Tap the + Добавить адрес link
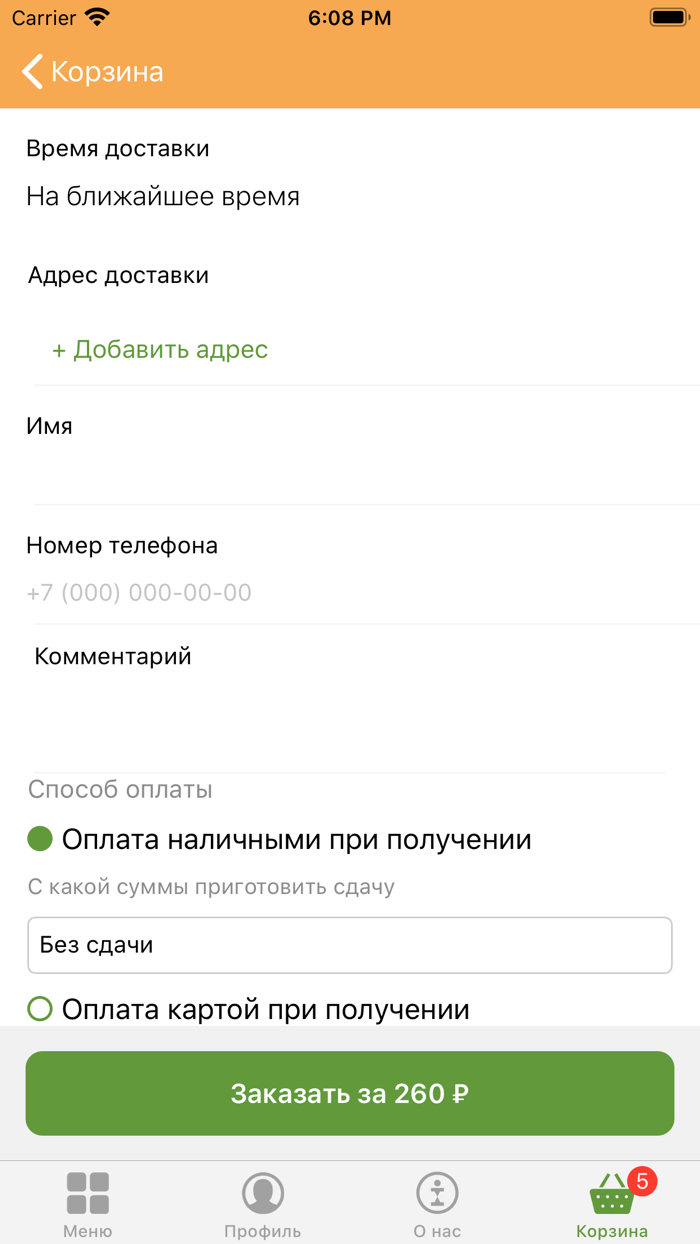 click(160, 350)
